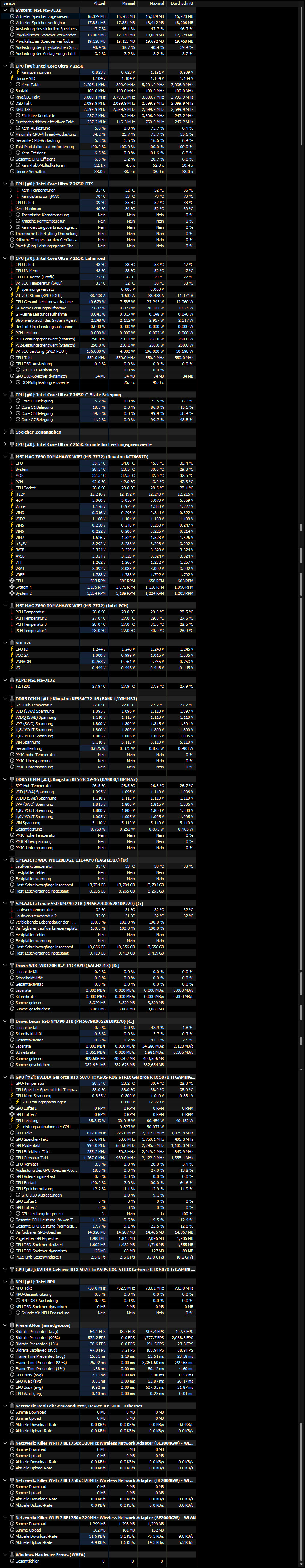
Task: Click fan icon of System 2
Action: coord(12,593)
